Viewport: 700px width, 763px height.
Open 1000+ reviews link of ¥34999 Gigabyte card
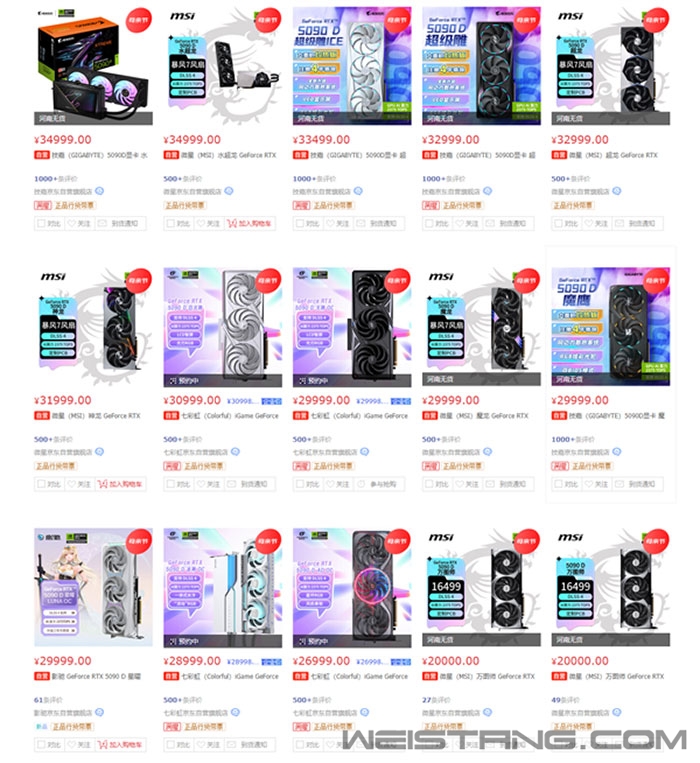tap(56, 179)
